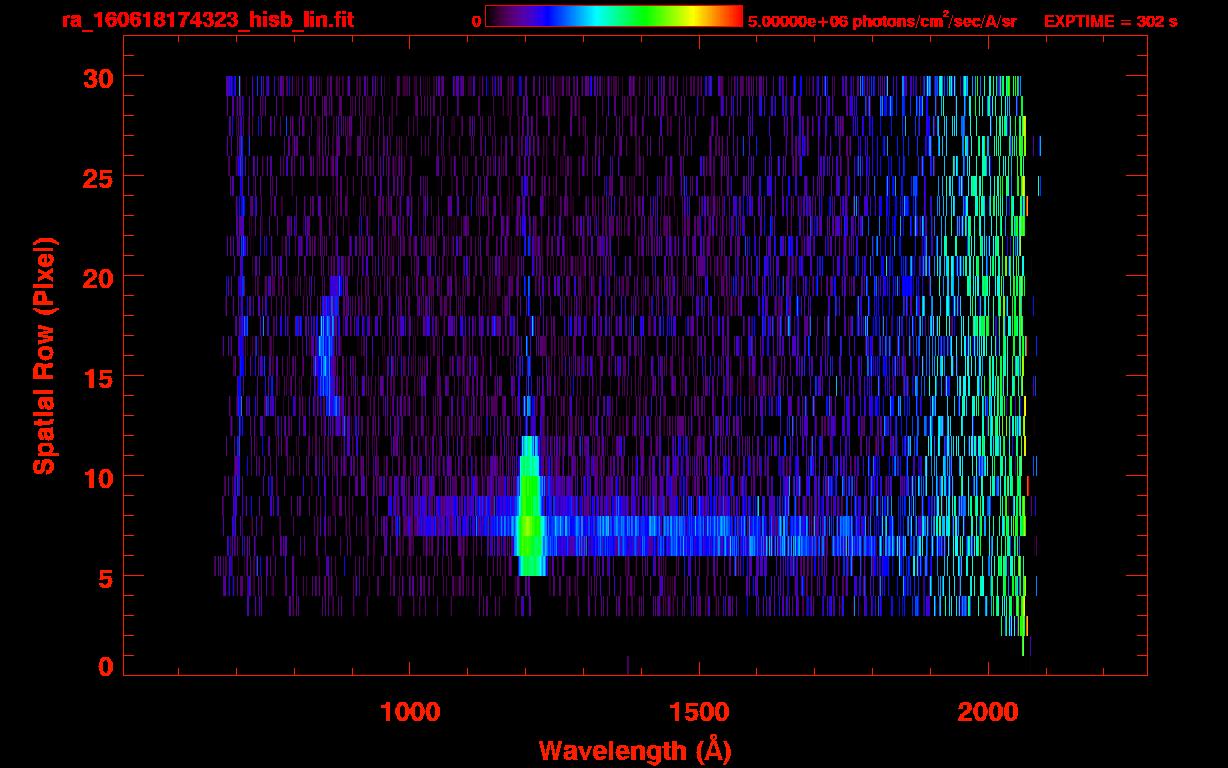Click the dark purple start of the color bar
The width and height of the screenshot is (1228, 768).
tap(494, 16)
